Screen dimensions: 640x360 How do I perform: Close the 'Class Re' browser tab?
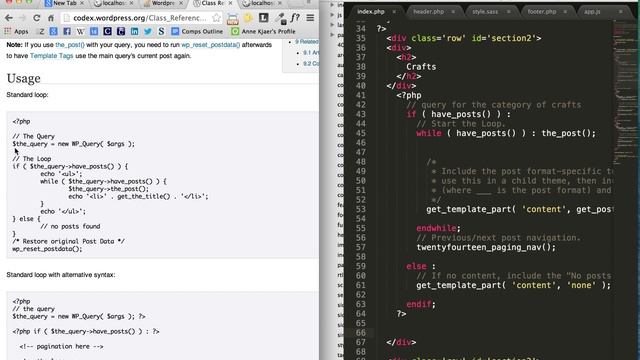(231, 3)
